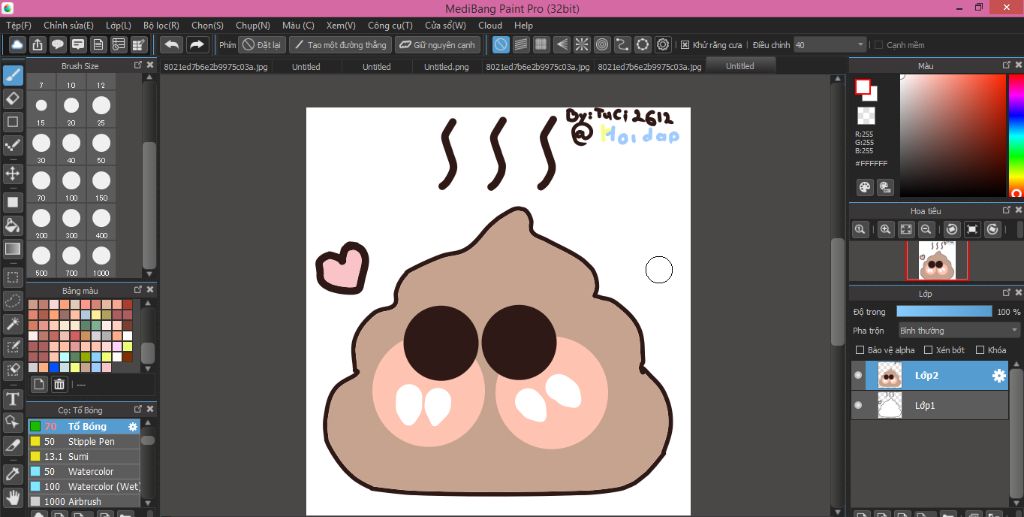Image resolution: width=1024 pixels, height=517 pixels.
Task: Turn off snap with the highlighted snap icon
Action: click(x=501, y=44)
